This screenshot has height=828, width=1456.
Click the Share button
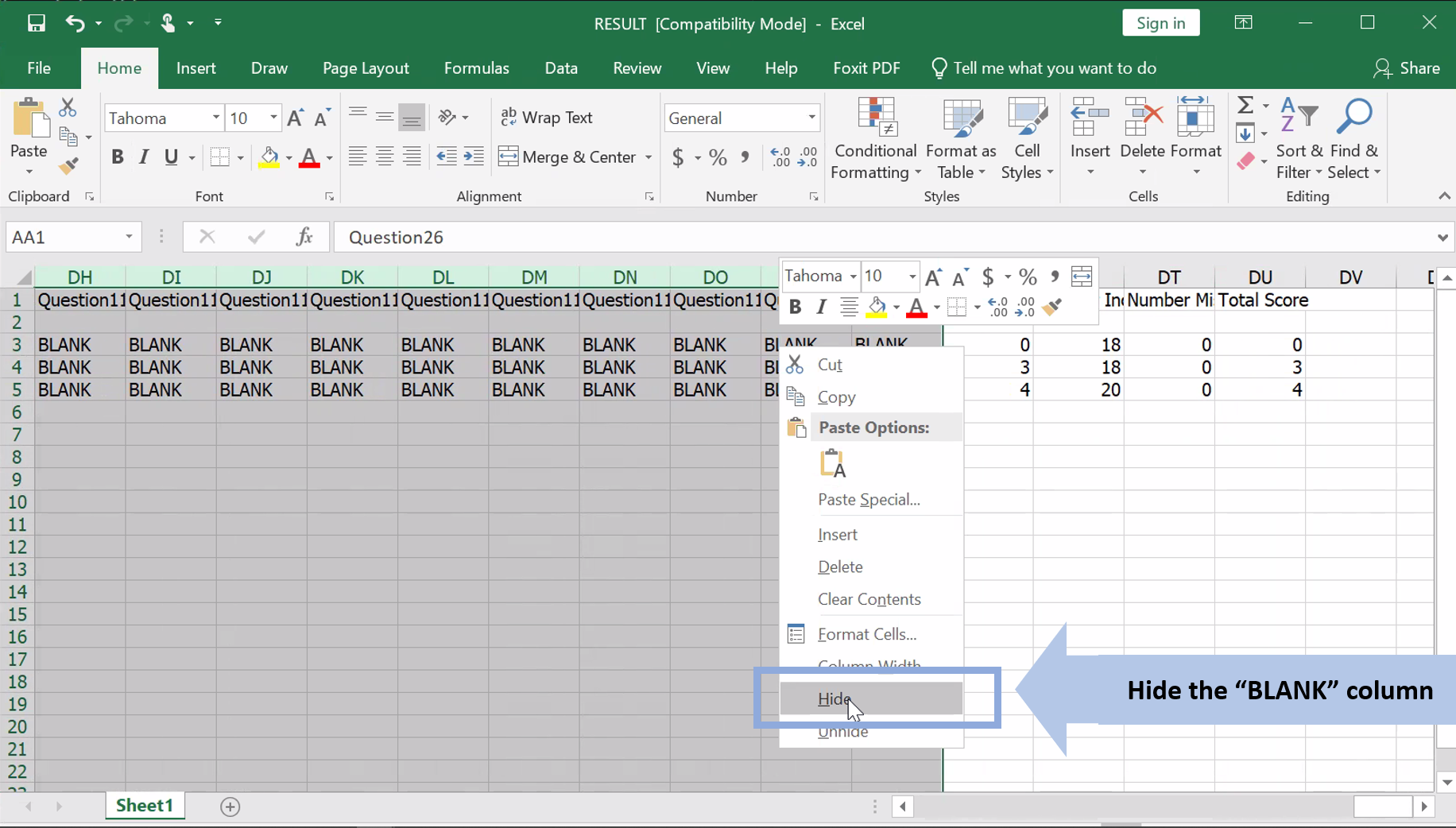click(1407, 68)
